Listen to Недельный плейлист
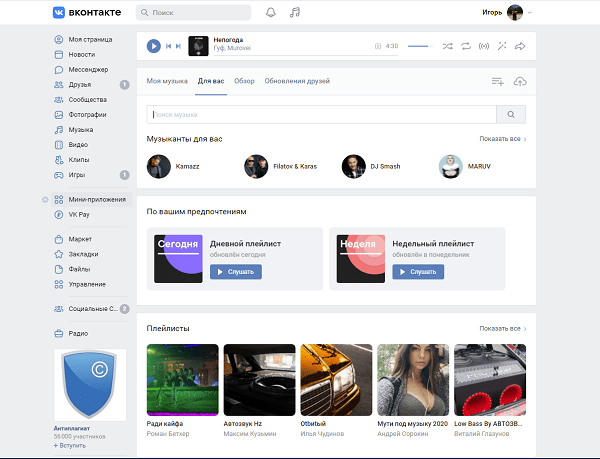This screenshot has width=600, height=459. tap(418, 272)
